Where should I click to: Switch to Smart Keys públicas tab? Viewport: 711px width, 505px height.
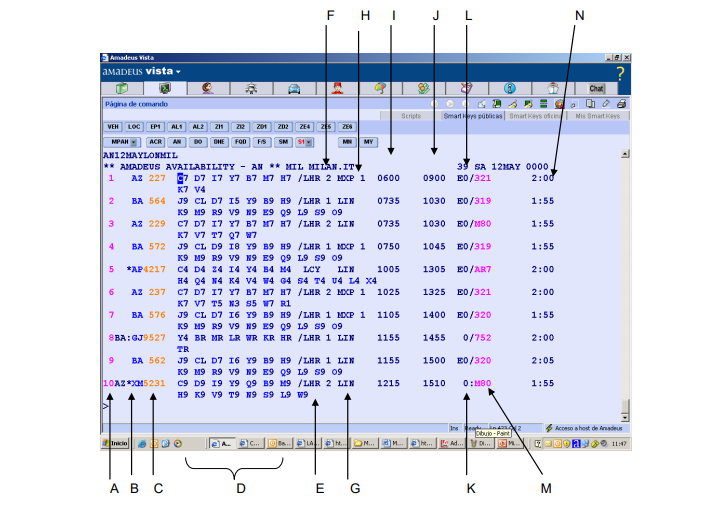click(473, 116)
